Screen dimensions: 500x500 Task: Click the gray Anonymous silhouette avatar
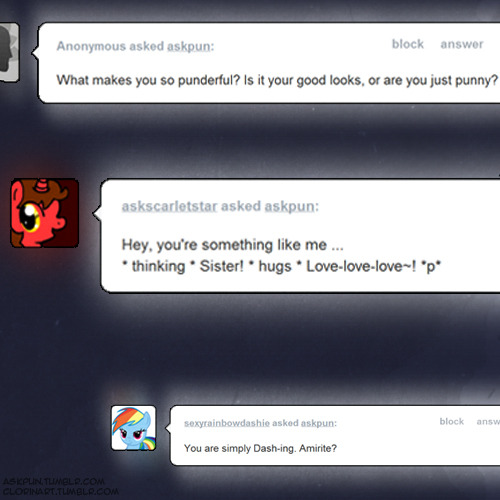9,52
